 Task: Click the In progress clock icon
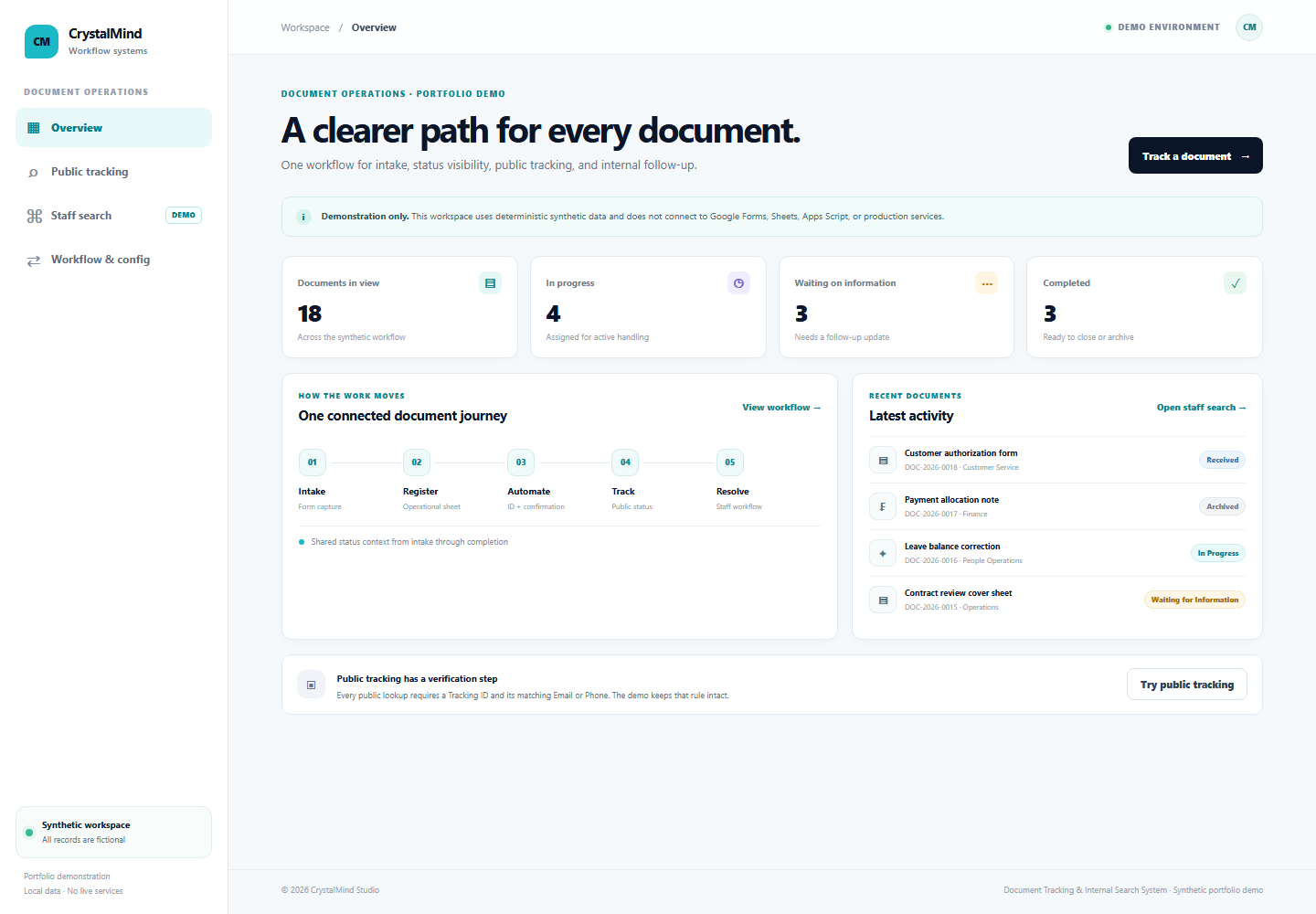pyautogui.click(x=738, y=283)
